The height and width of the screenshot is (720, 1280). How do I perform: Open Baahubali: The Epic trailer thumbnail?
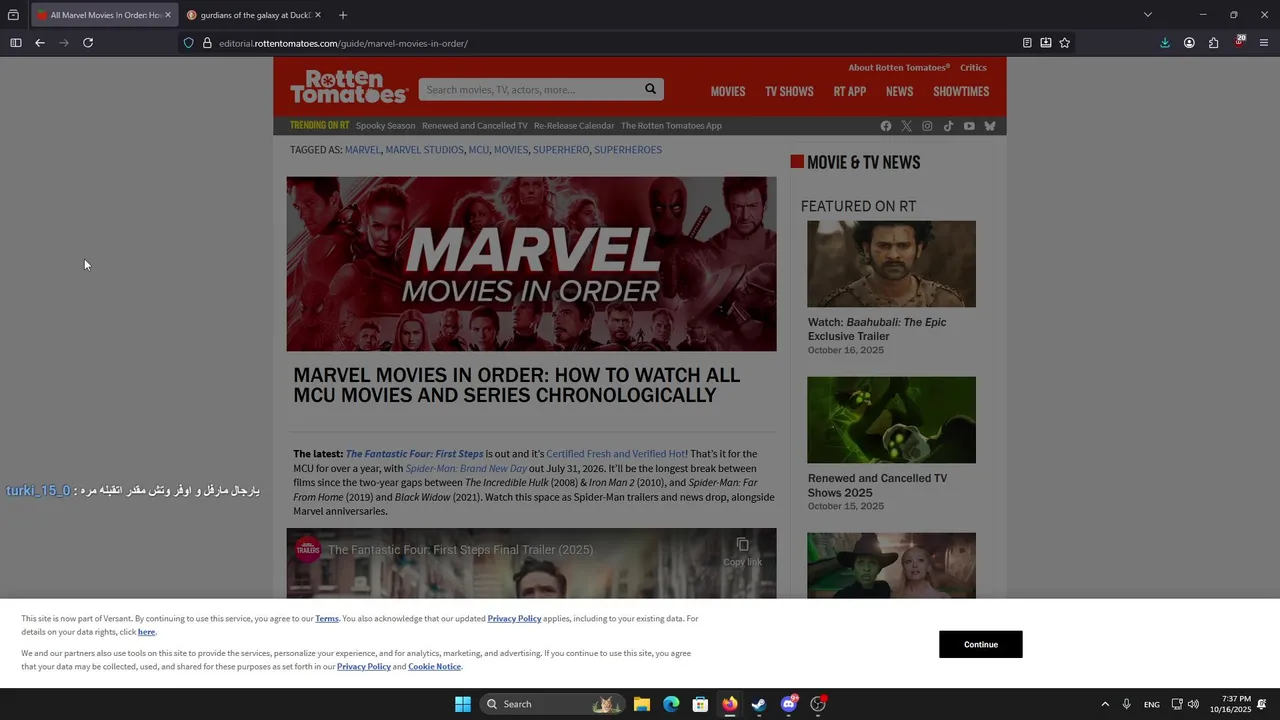tap(891, 264)
